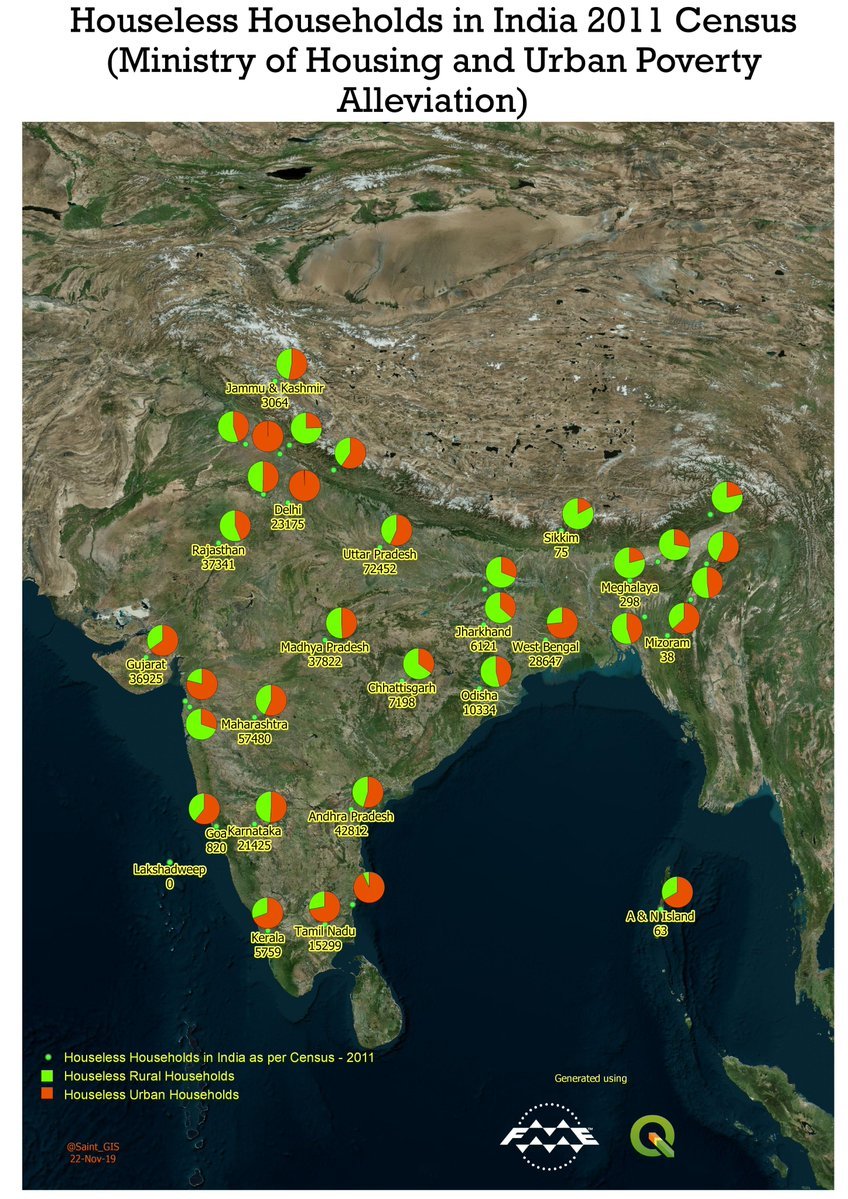Click the Andhra Pradesh pie chart
Viewport: 848px width, 1199px height.
pyautogui.click(x=367, y=791)
